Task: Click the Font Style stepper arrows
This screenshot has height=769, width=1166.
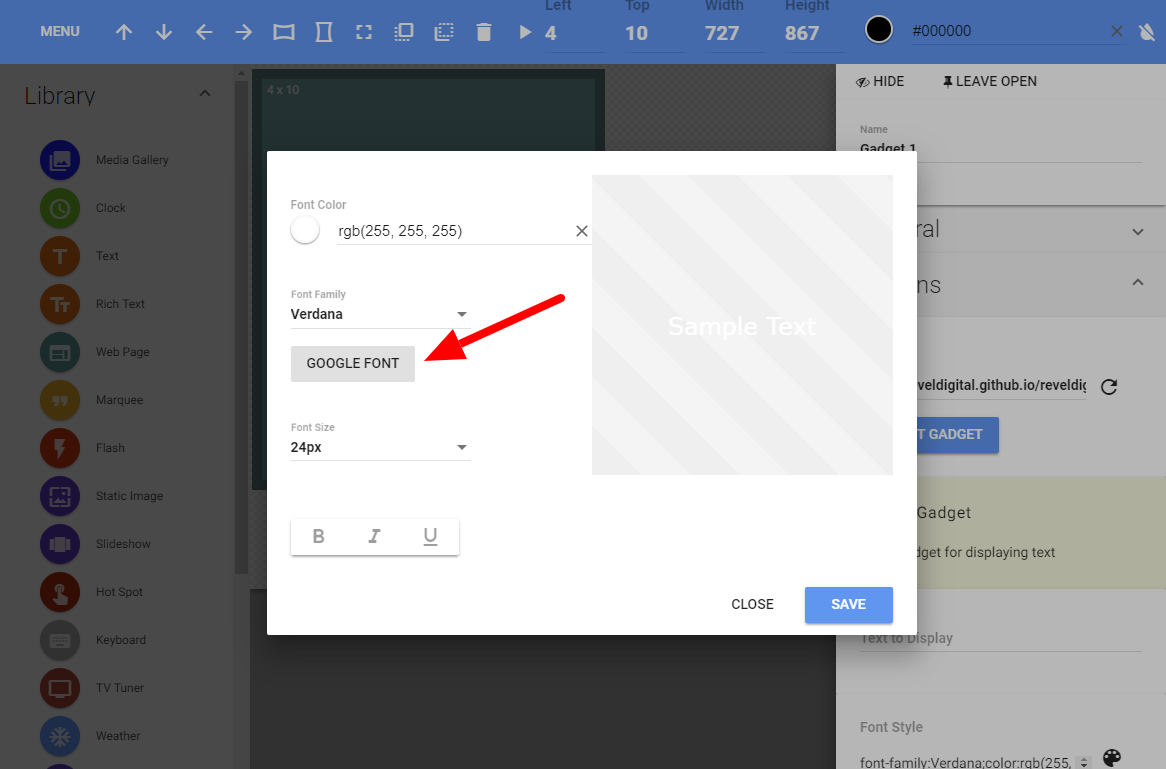Action: (x=1084, y=762)
